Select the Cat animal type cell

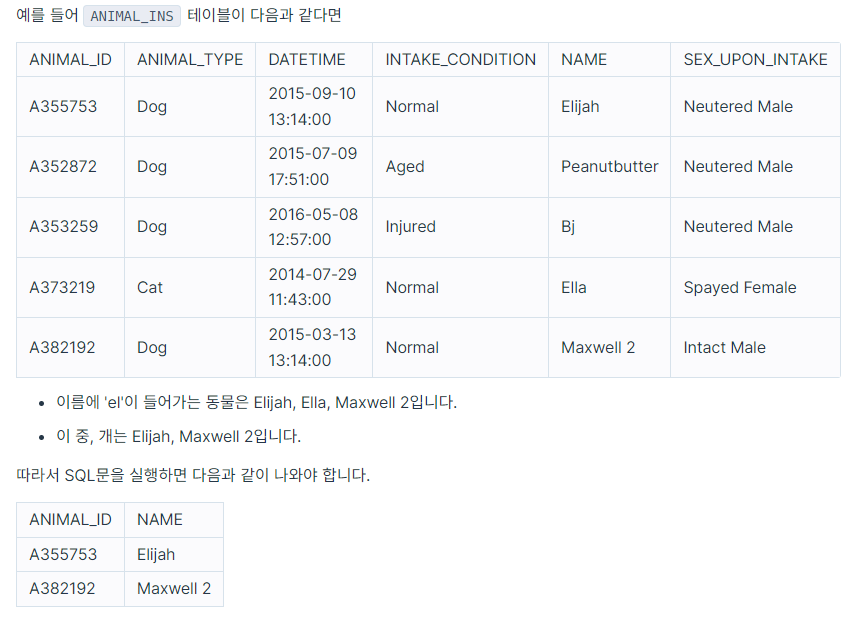(x=190, y=287)
